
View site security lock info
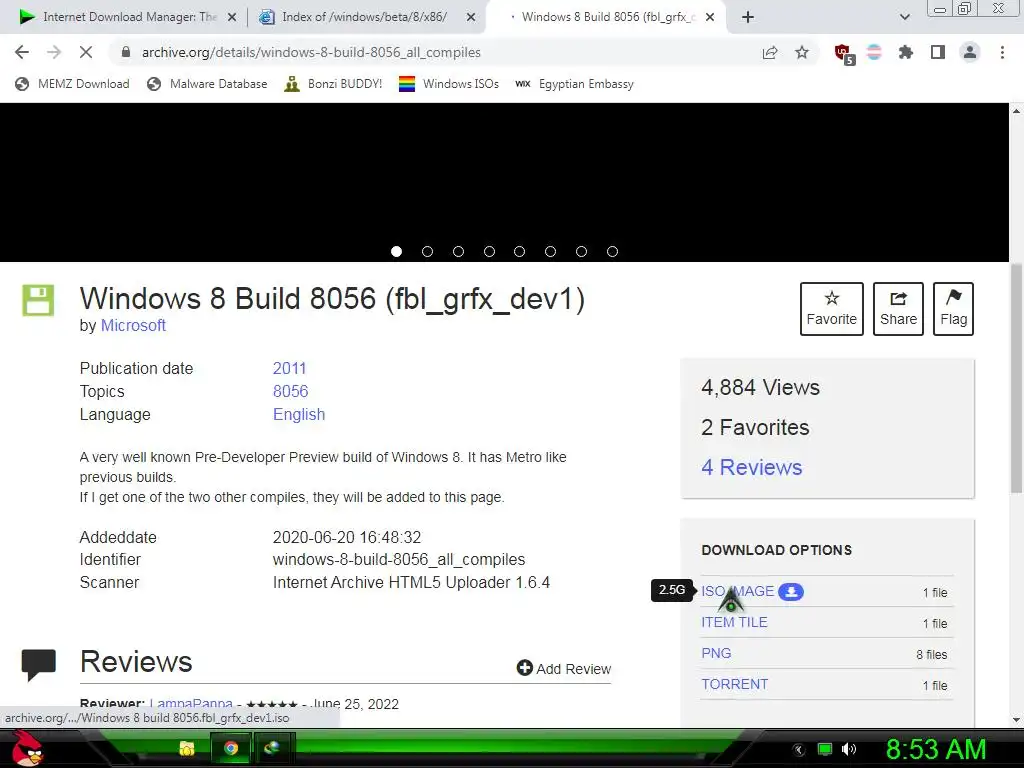point(126,52)
